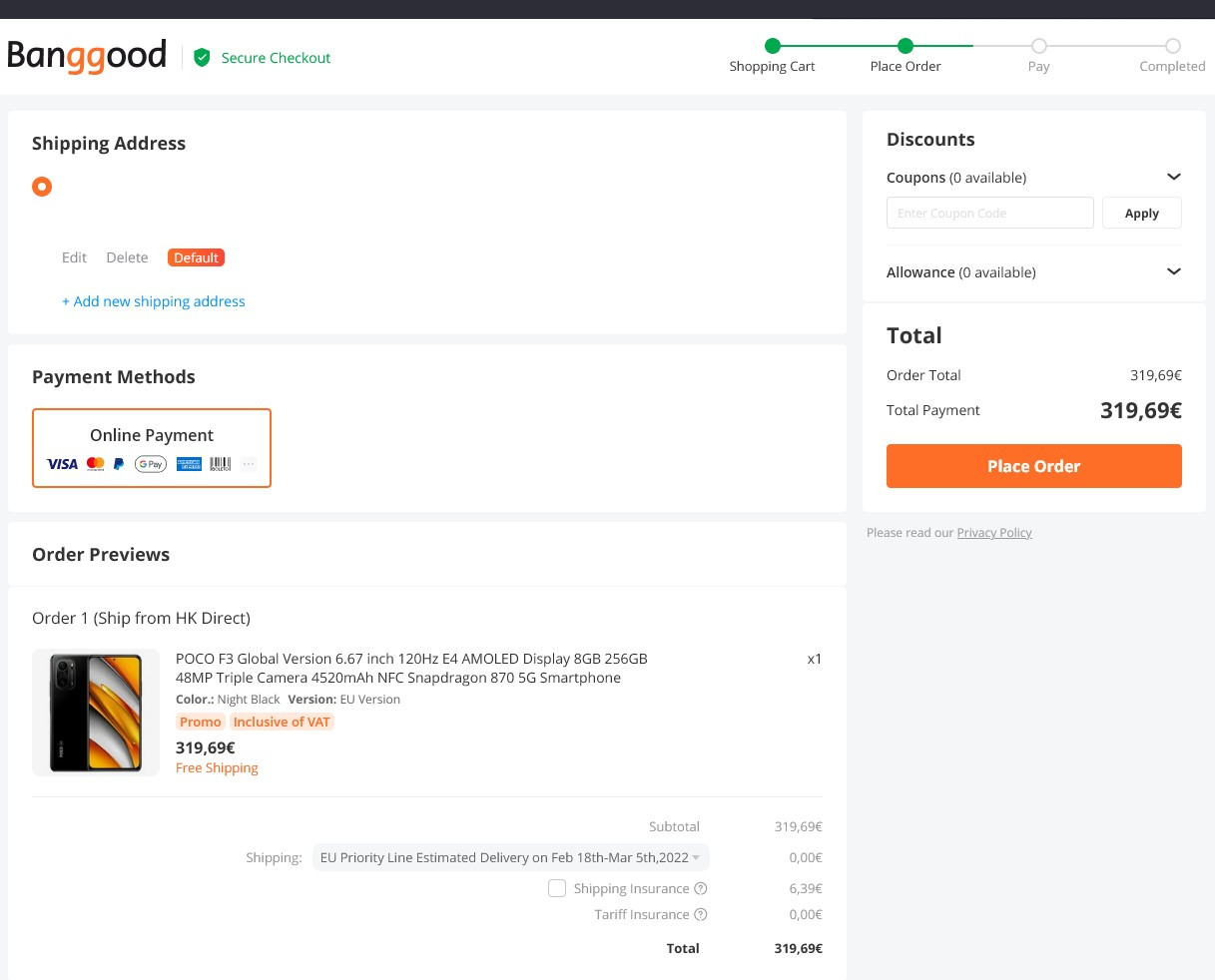Click the Visa payment icon
Screen dimensions: 1215x980
tap(62, 464)
